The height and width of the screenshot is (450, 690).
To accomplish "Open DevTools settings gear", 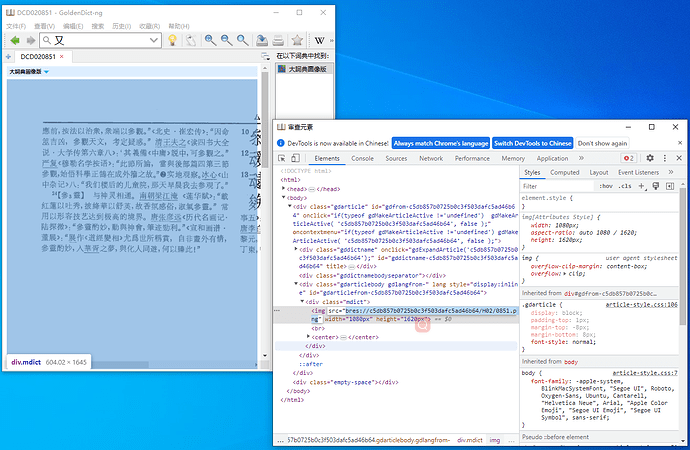I will point(650,158).
